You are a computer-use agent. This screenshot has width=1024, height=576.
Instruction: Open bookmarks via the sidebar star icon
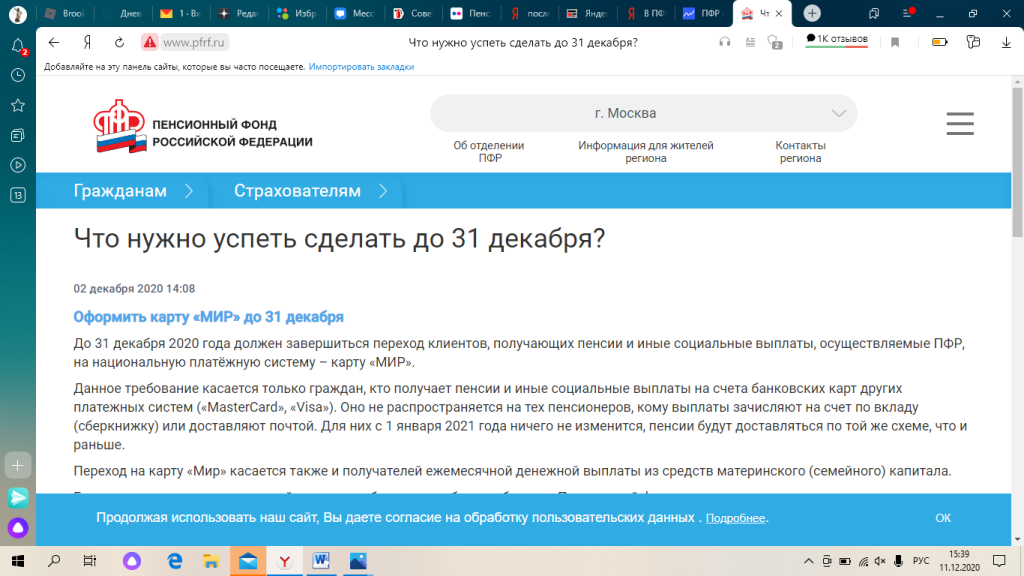tap(18, 105)
